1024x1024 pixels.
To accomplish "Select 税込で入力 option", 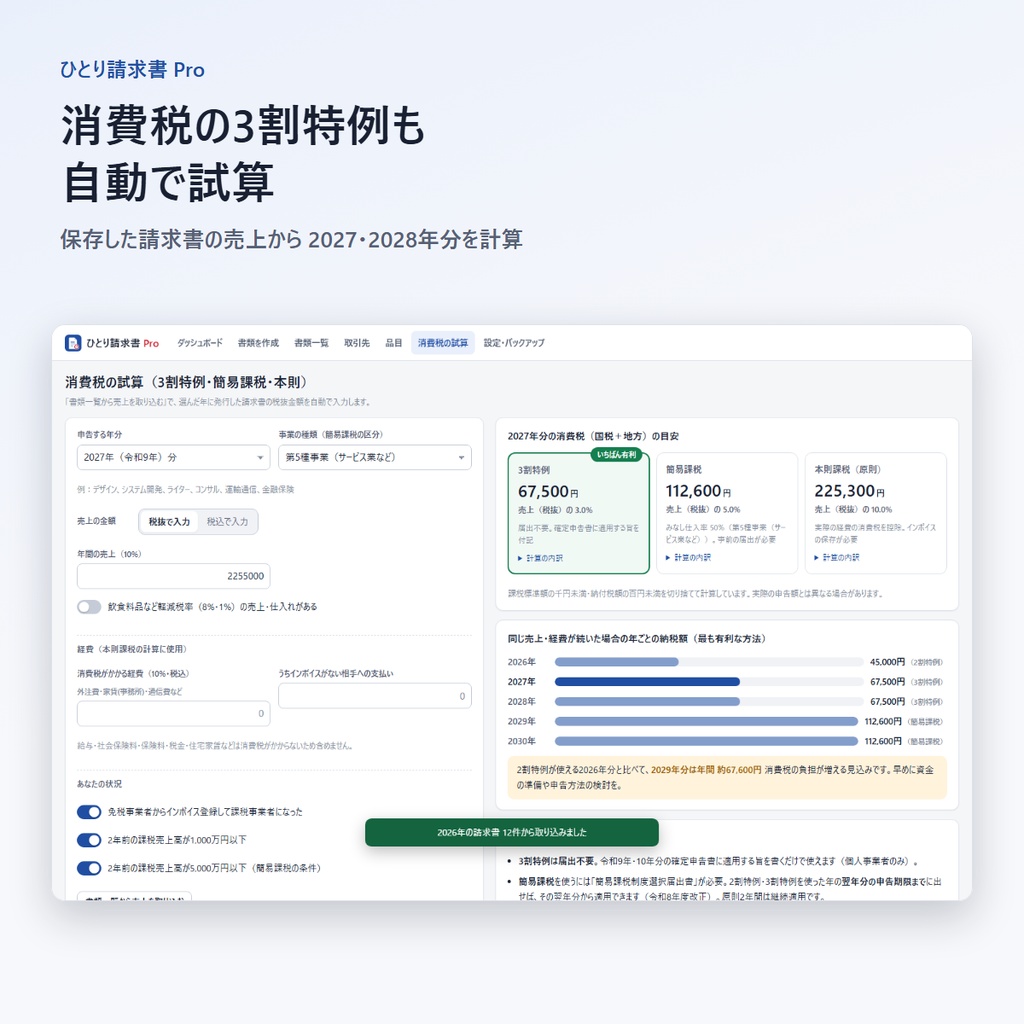I will [x=227, y=522].
